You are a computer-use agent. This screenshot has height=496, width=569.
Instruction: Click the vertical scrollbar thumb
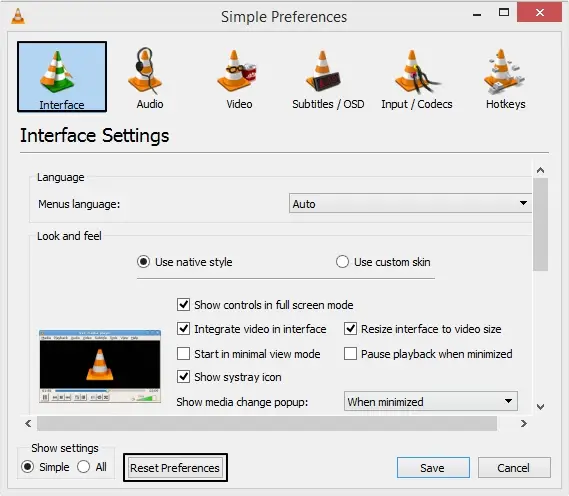540,224
